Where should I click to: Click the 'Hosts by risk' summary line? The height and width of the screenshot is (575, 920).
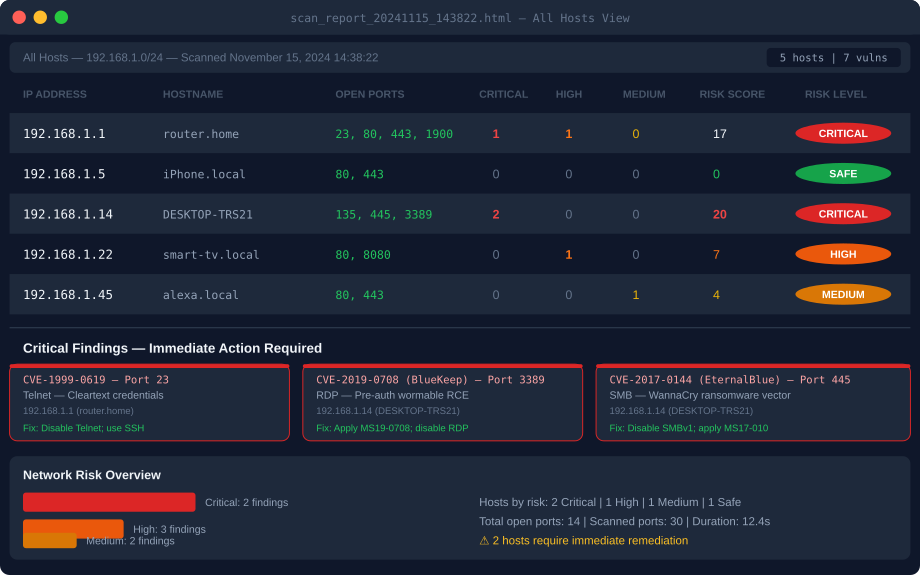tap(610, 502)
